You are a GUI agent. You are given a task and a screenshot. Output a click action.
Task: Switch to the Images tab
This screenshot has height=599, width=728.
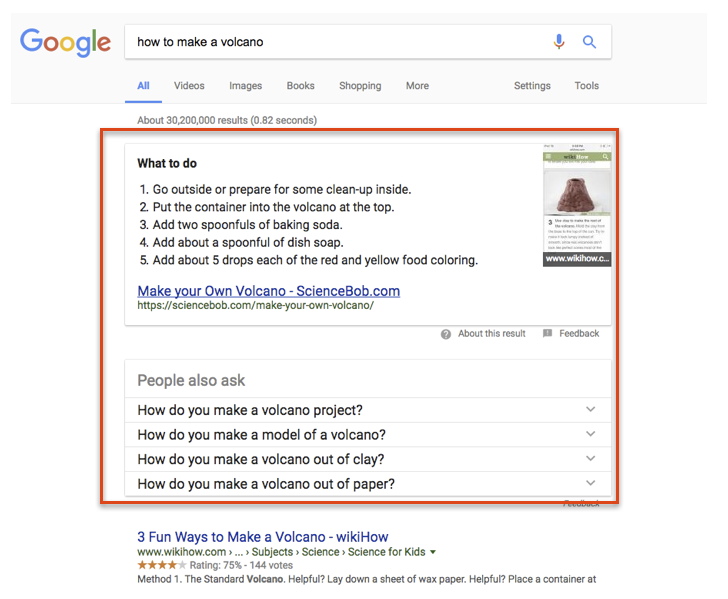point(245,86)
